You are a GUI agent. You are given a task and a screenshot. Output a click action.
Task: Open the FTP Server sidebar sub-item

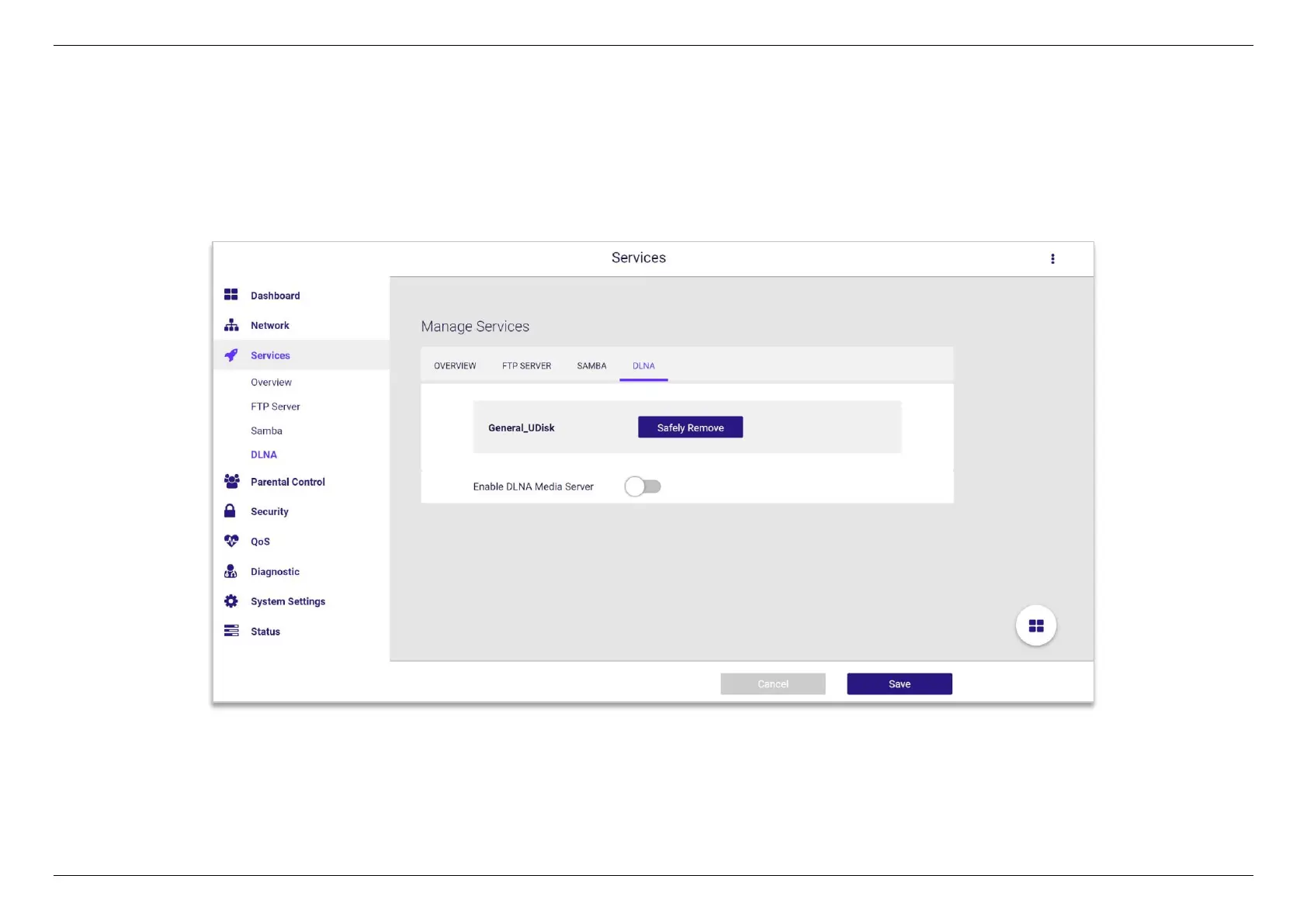[275, 407]
